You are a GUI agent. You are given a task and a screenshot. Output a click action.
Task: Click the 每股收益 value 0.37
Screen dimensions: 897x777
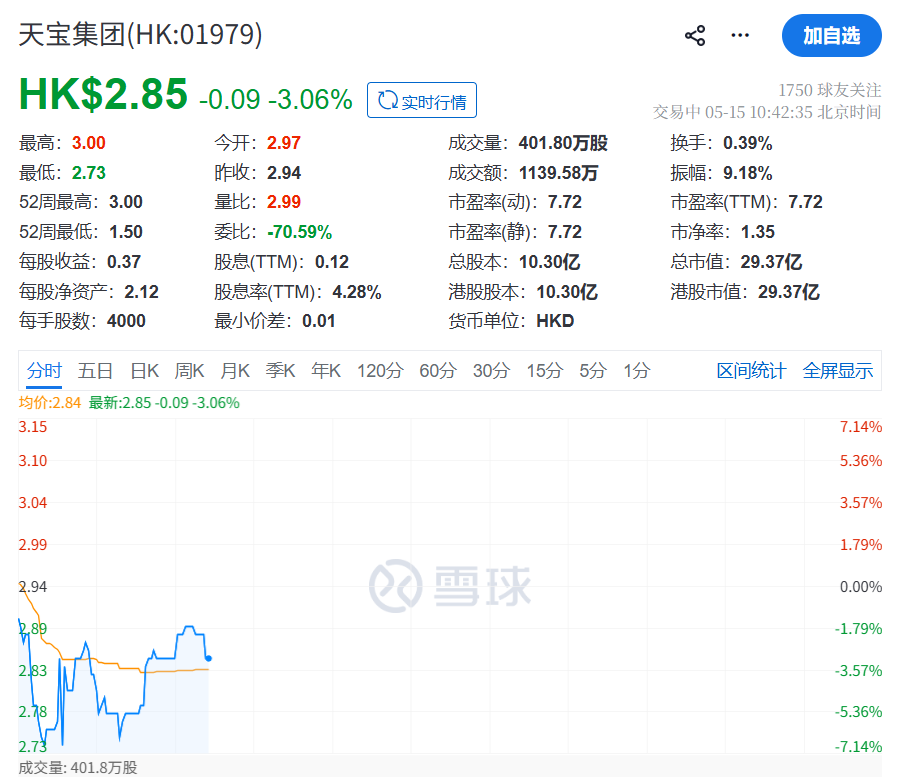coord(124,262)
